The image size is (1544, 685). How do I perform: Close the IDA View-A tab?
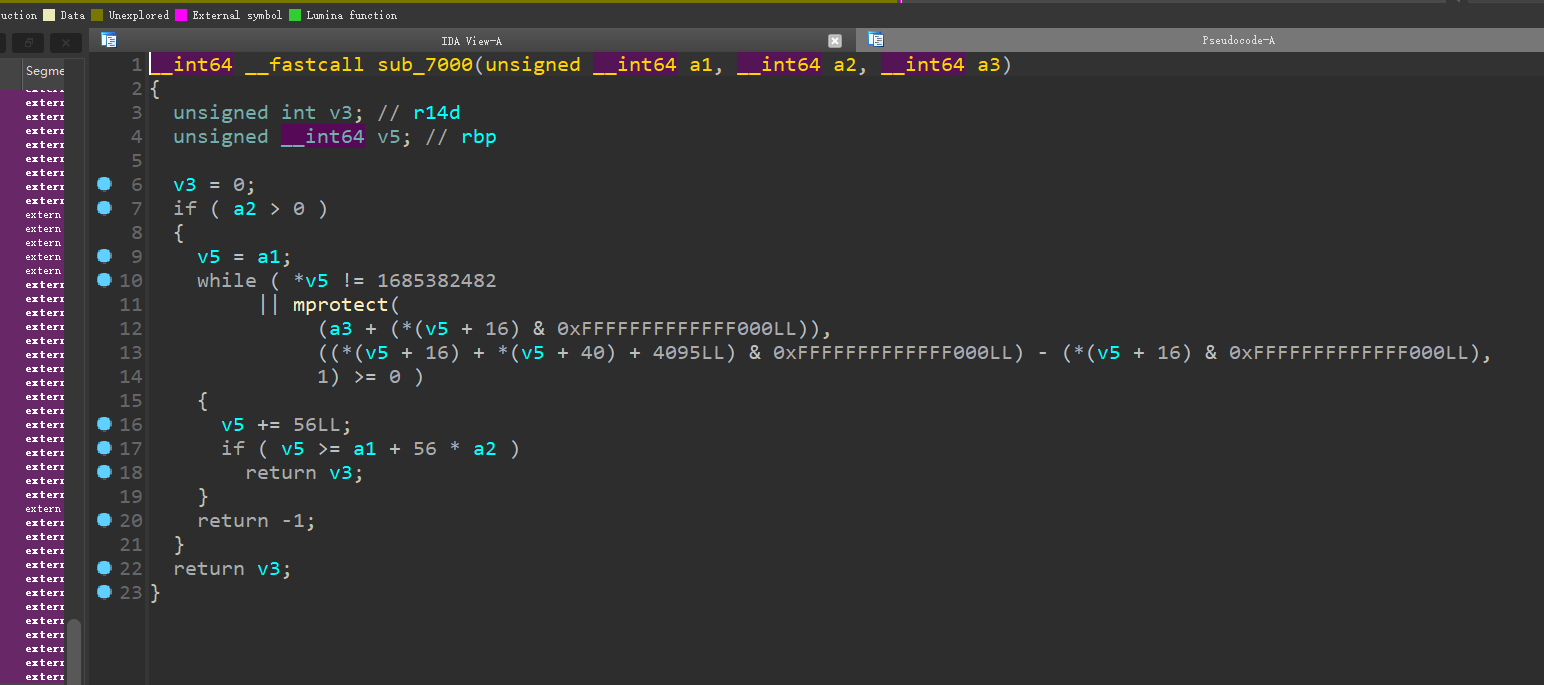pyautogui.click(x=835, y=41)
